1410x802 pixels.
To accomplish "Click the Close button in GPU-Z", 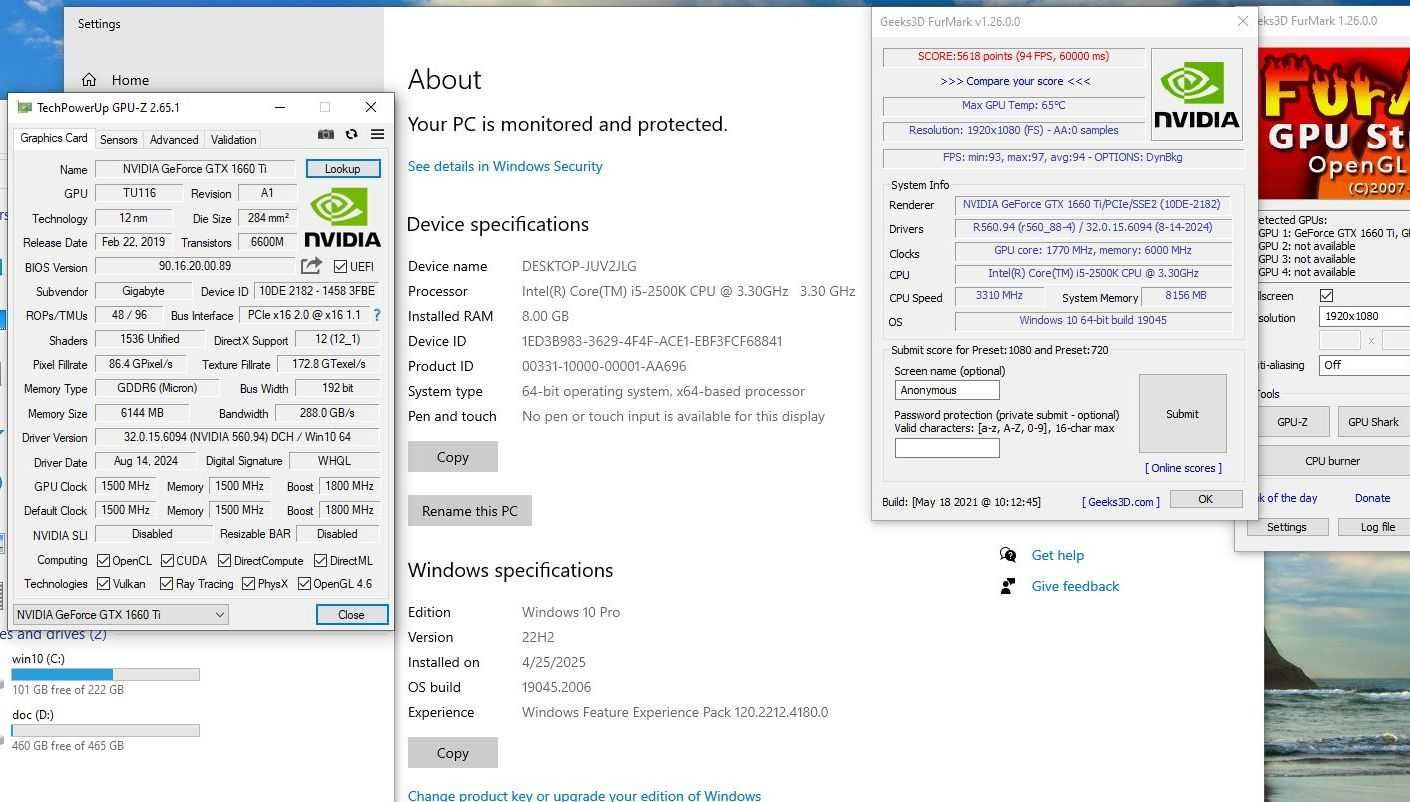I will point(351,615).
